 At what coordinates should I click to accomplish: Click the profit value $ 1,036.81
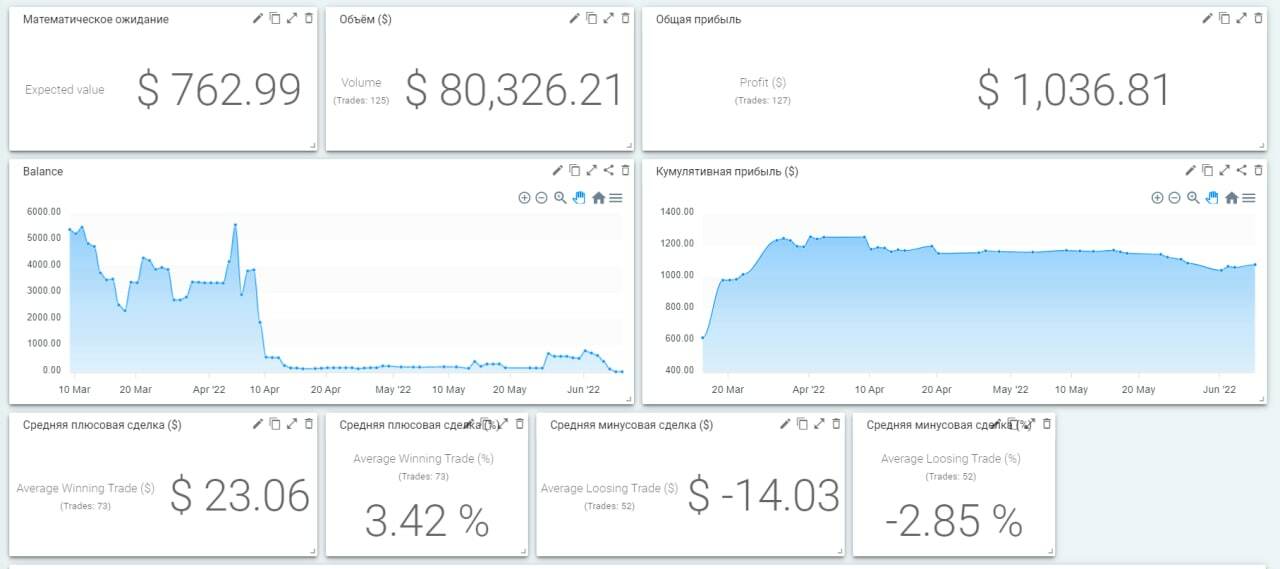(x=1074, y=90)
